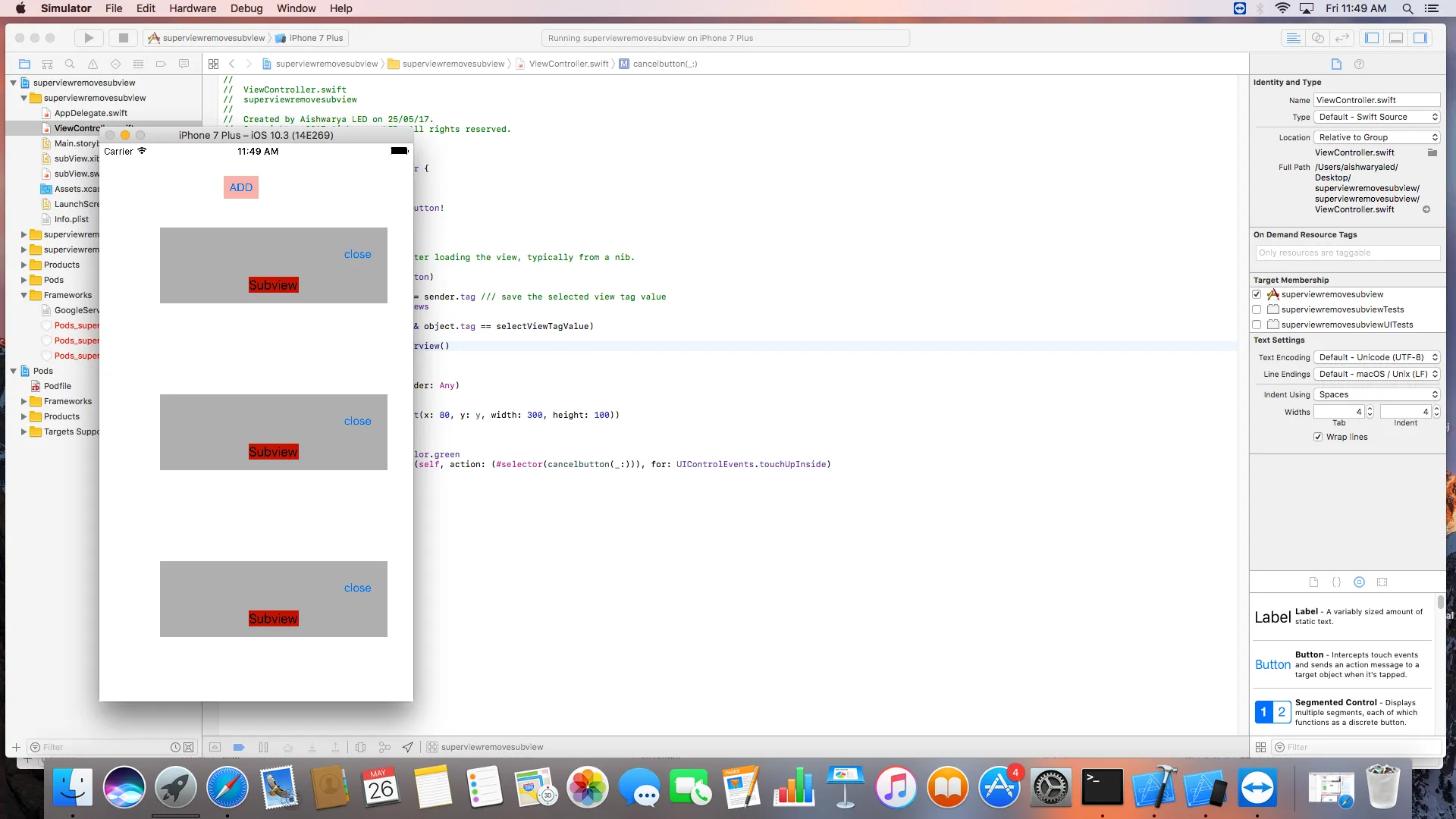Image resolution: width=1456 pixels, height=819 pixels.
Task: Hide the navigator panel button
Action: pyautogui.click(x=1372, y=38)
